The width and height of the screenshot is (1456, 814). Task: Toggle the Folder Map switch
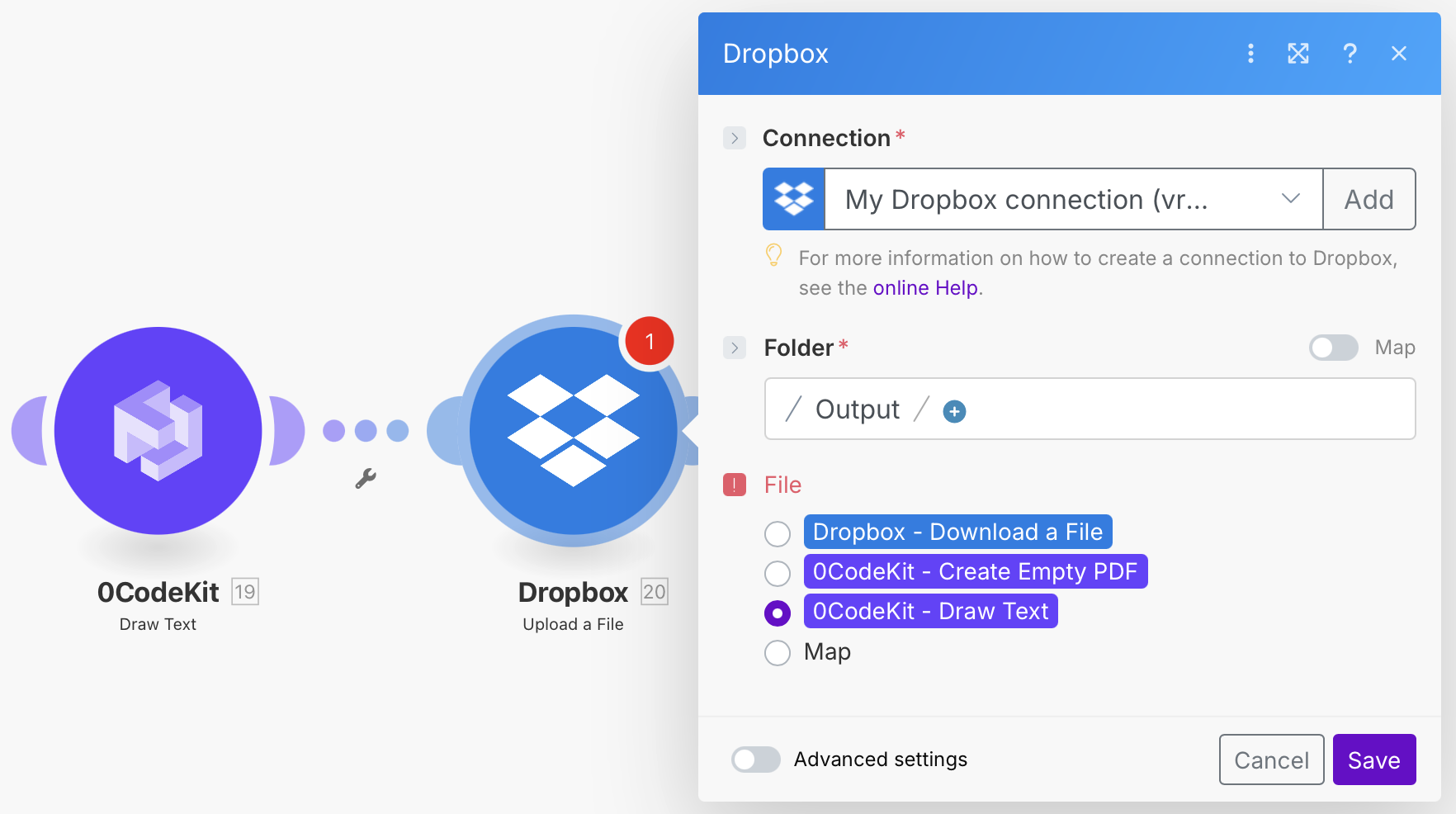[x=1334, y=348]
